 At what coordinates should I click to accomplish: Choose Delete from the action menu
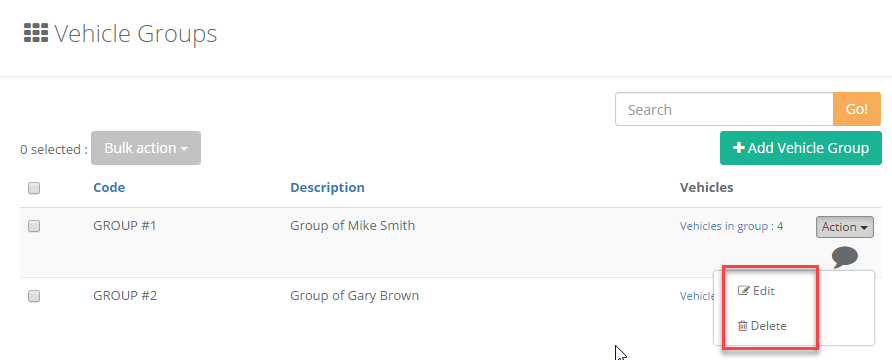point(762,326)
